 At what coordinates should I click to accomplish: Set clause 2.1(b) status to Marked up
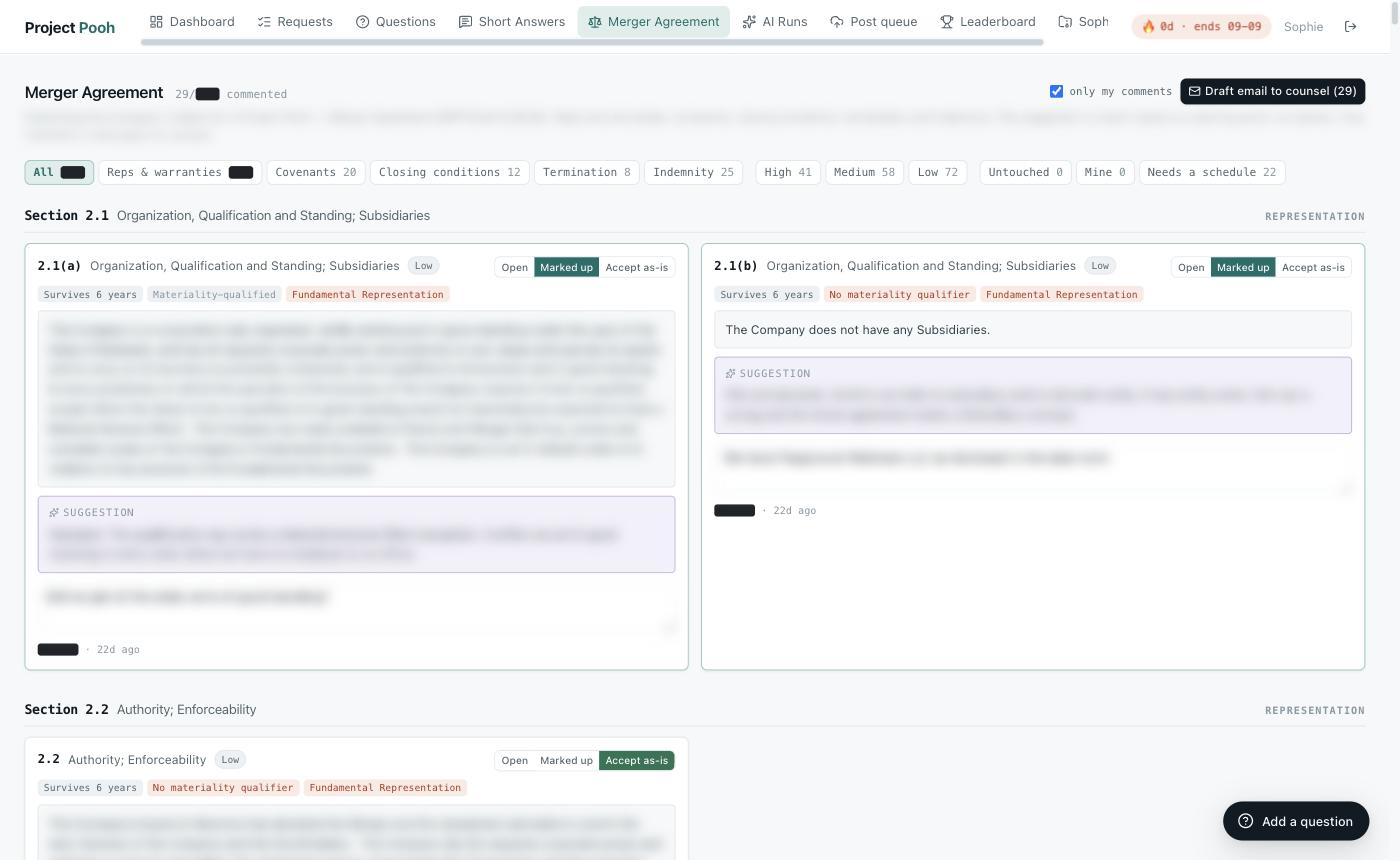[x=1243, y=267]
